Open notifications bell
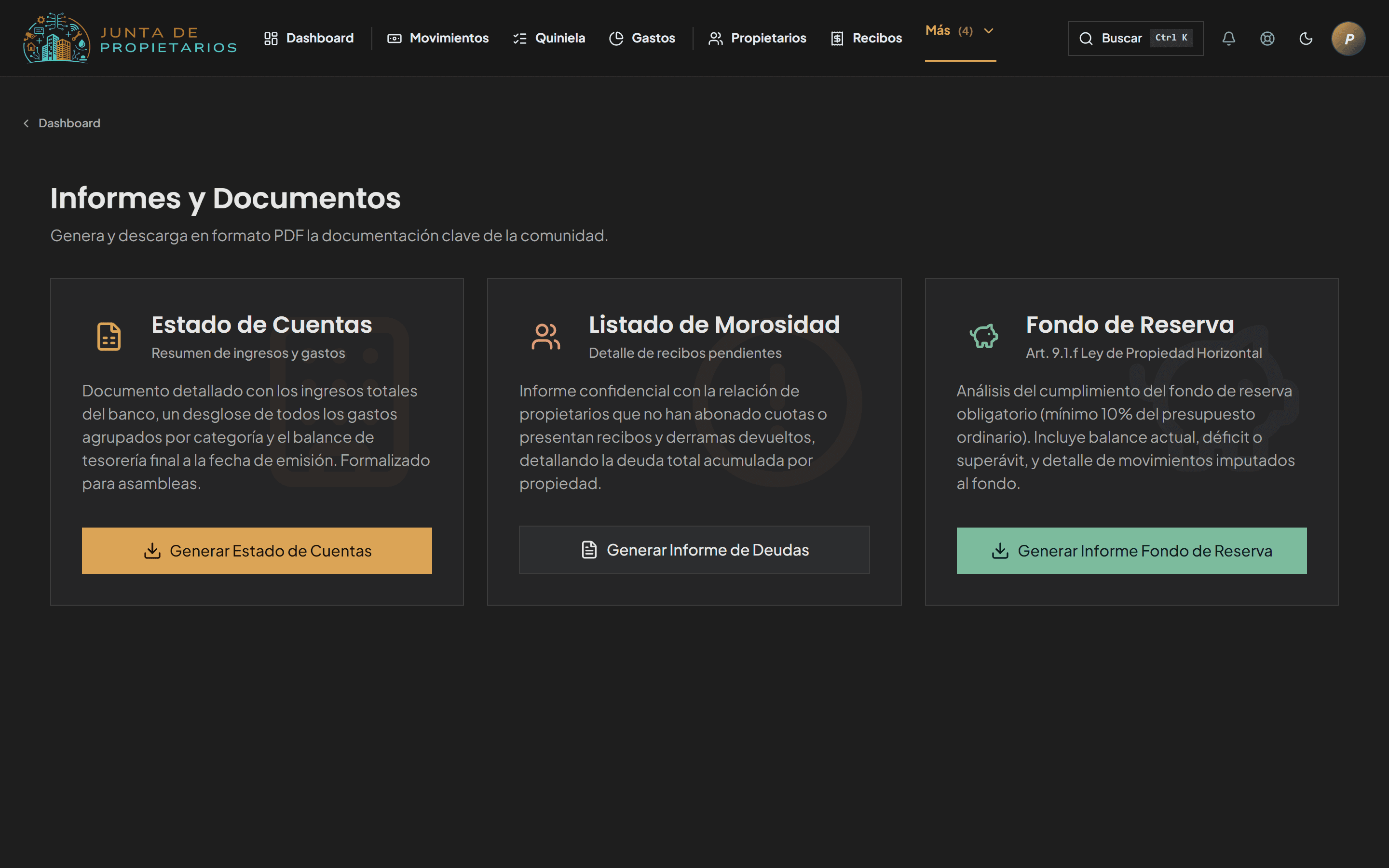The image size is (1389, 868). point(1228,39)
